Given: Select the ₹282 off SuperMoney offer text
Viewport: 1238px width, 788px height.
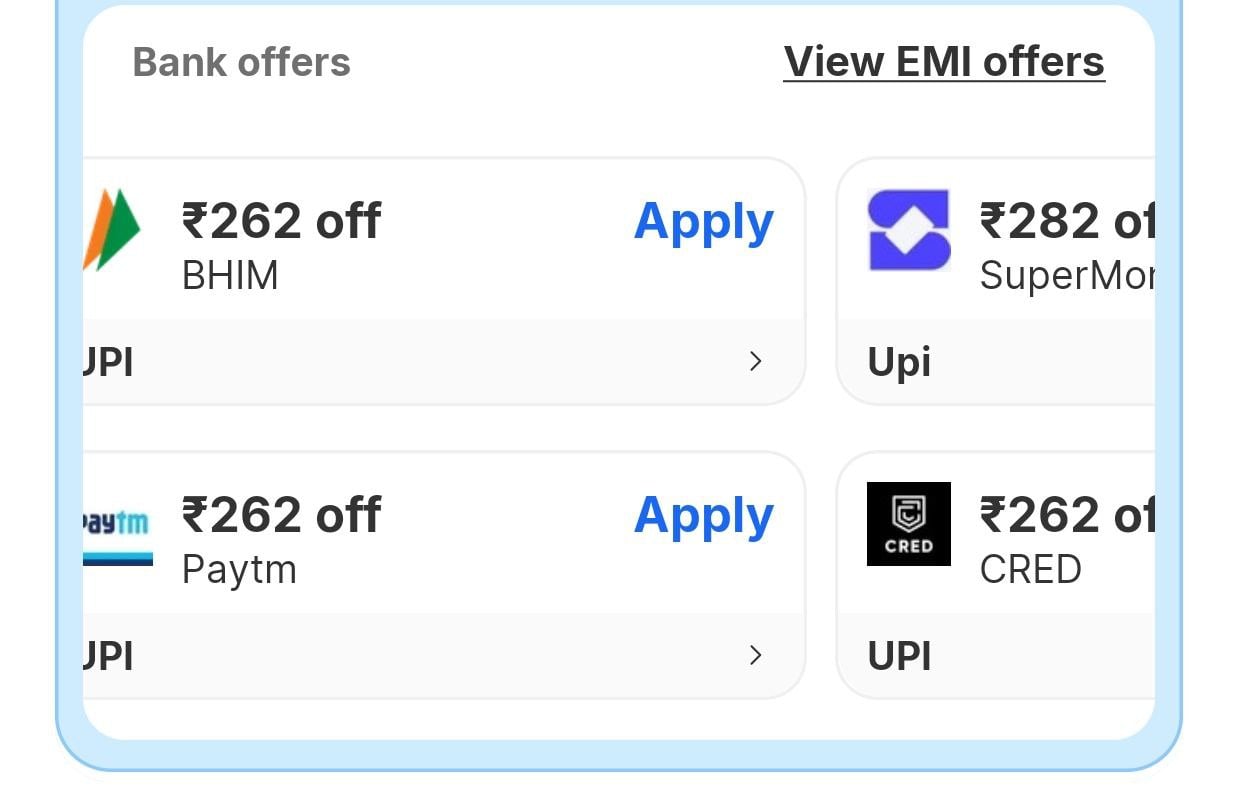Looking at the screenshot, I should [x=1066, y=221].
